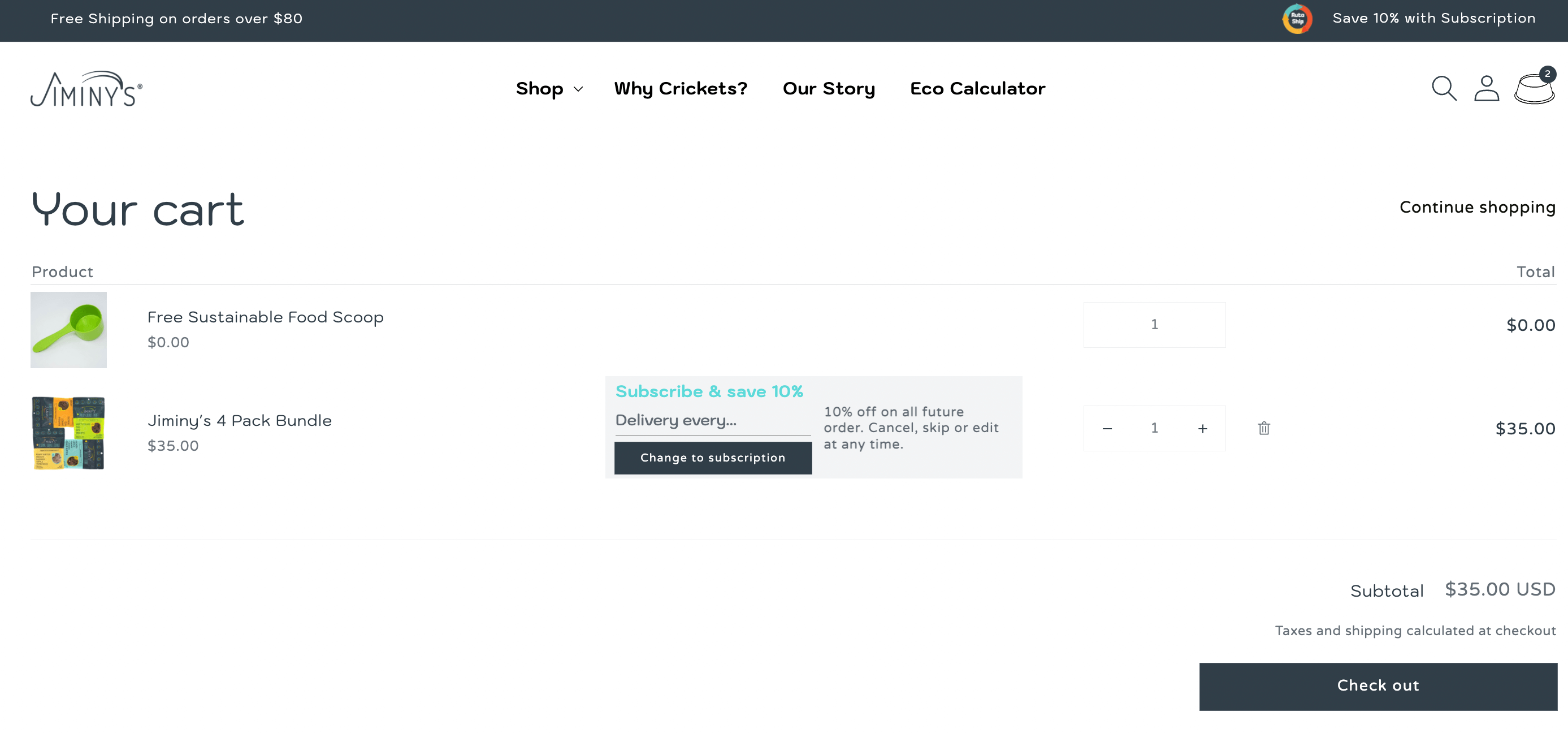Open the search
The image size is (1568, 733).
tap(1443, 88)
